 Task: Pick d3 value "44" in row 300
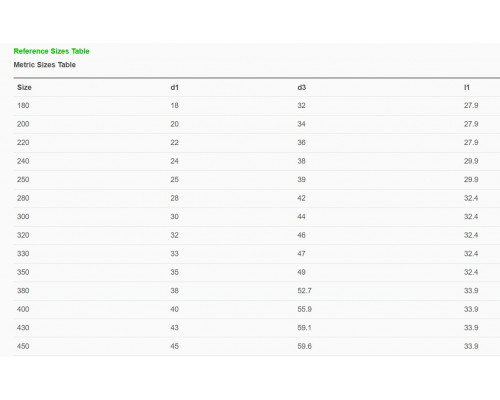(301, 216)
